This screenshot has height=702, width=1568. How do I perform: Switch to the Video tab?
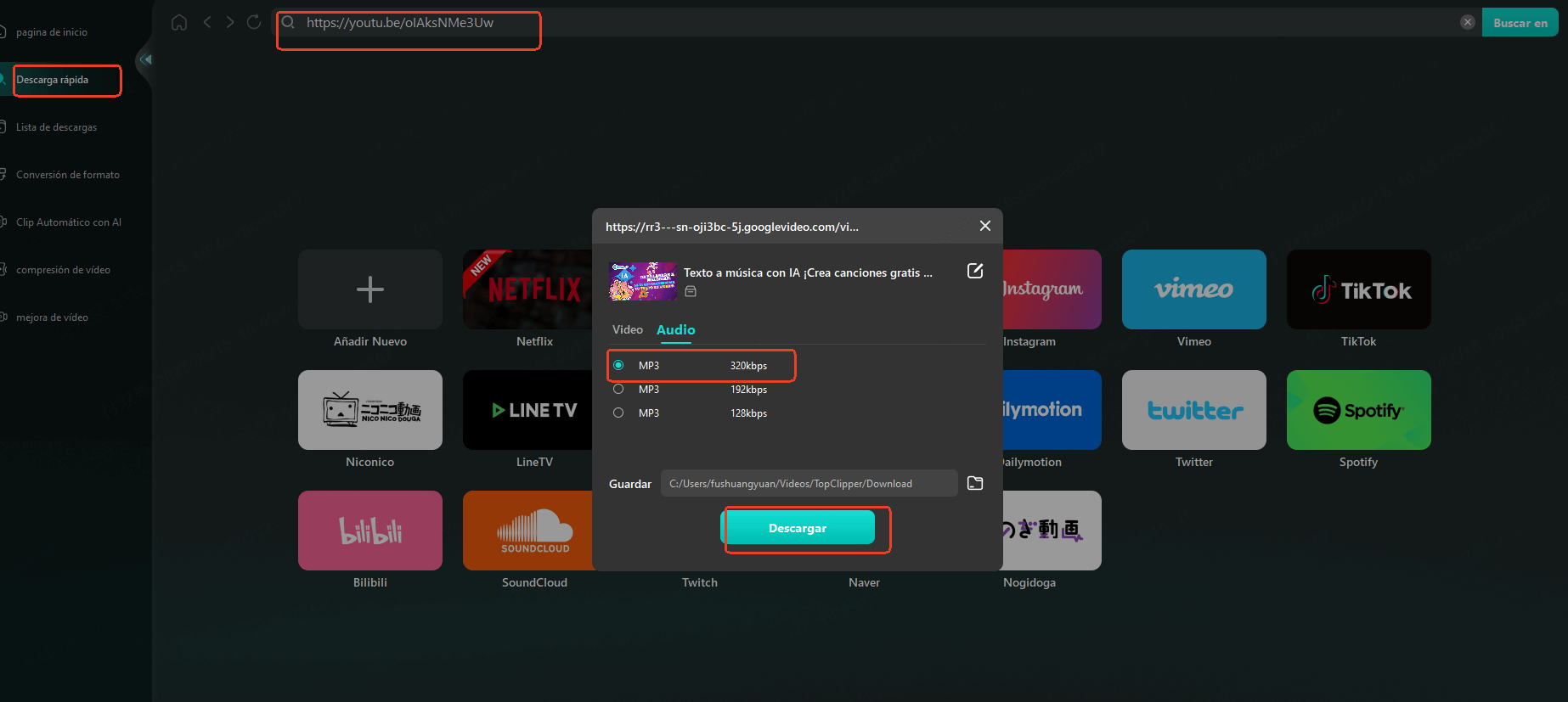[628, 329]
